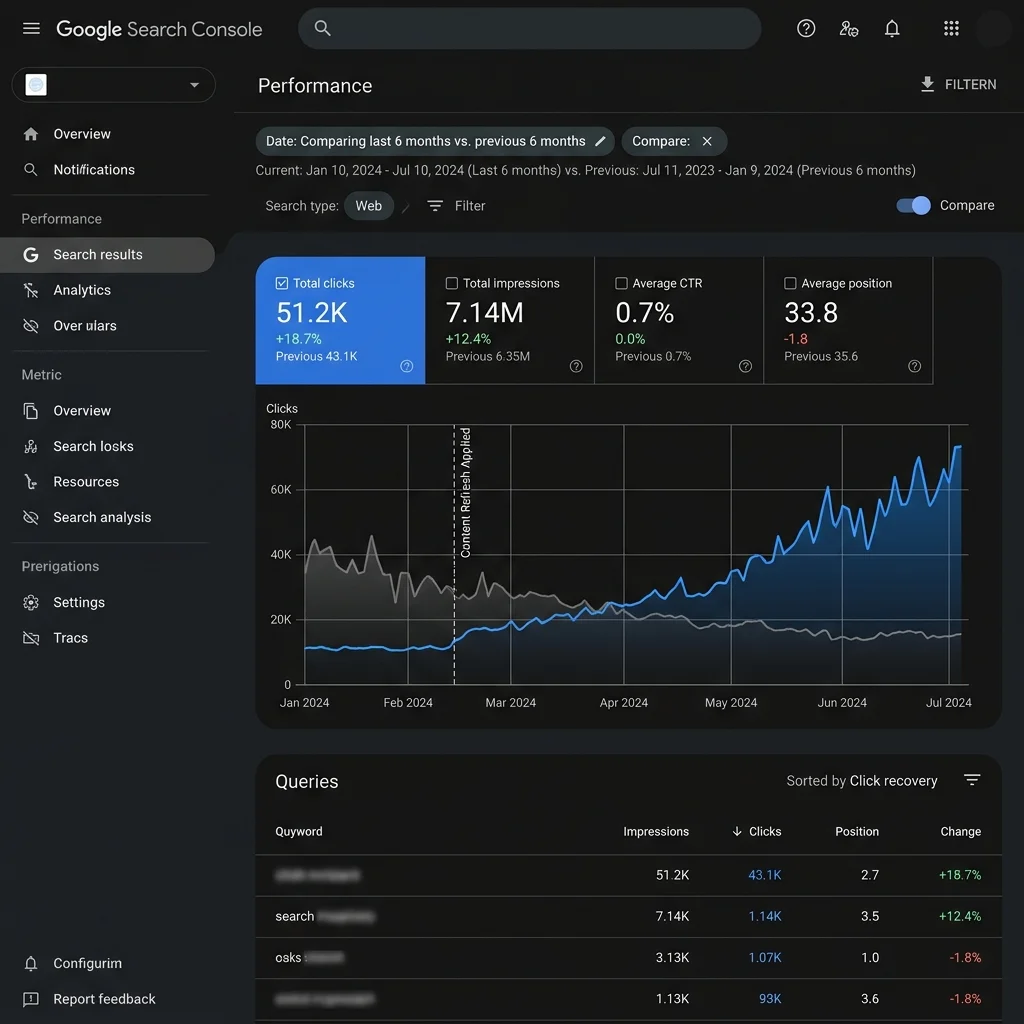Screen dimensions: 1024x1024
Task: Open the hamburger navigation menu
Action: (31, 29)
